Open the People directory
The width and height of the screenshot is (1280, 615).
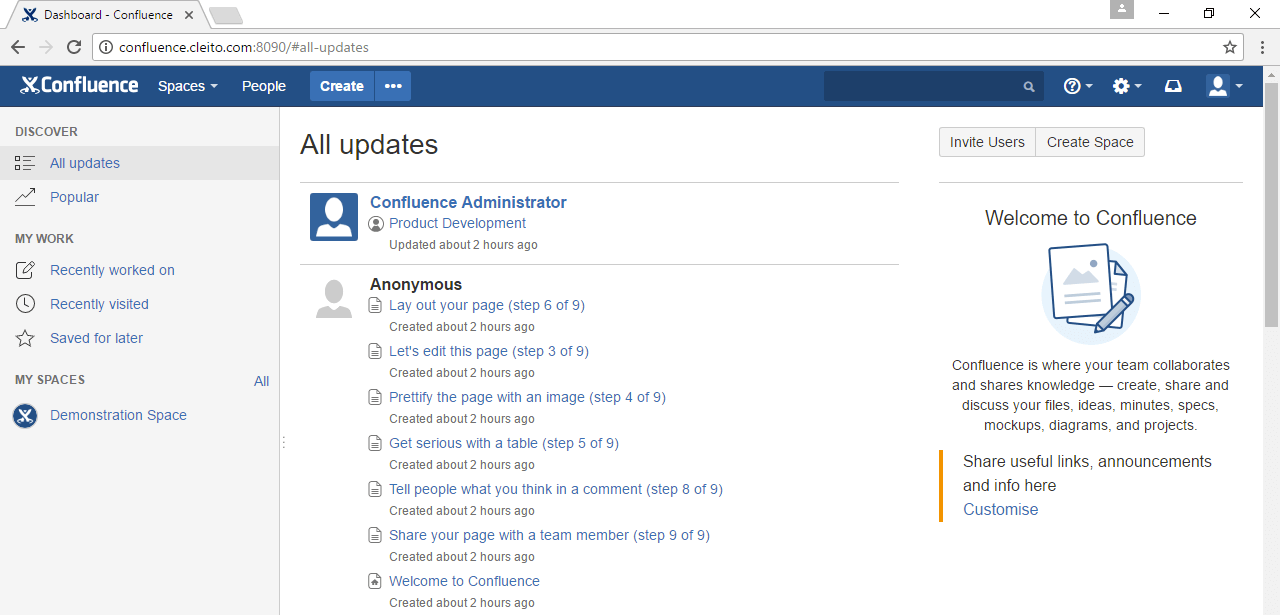click(264, 86)
